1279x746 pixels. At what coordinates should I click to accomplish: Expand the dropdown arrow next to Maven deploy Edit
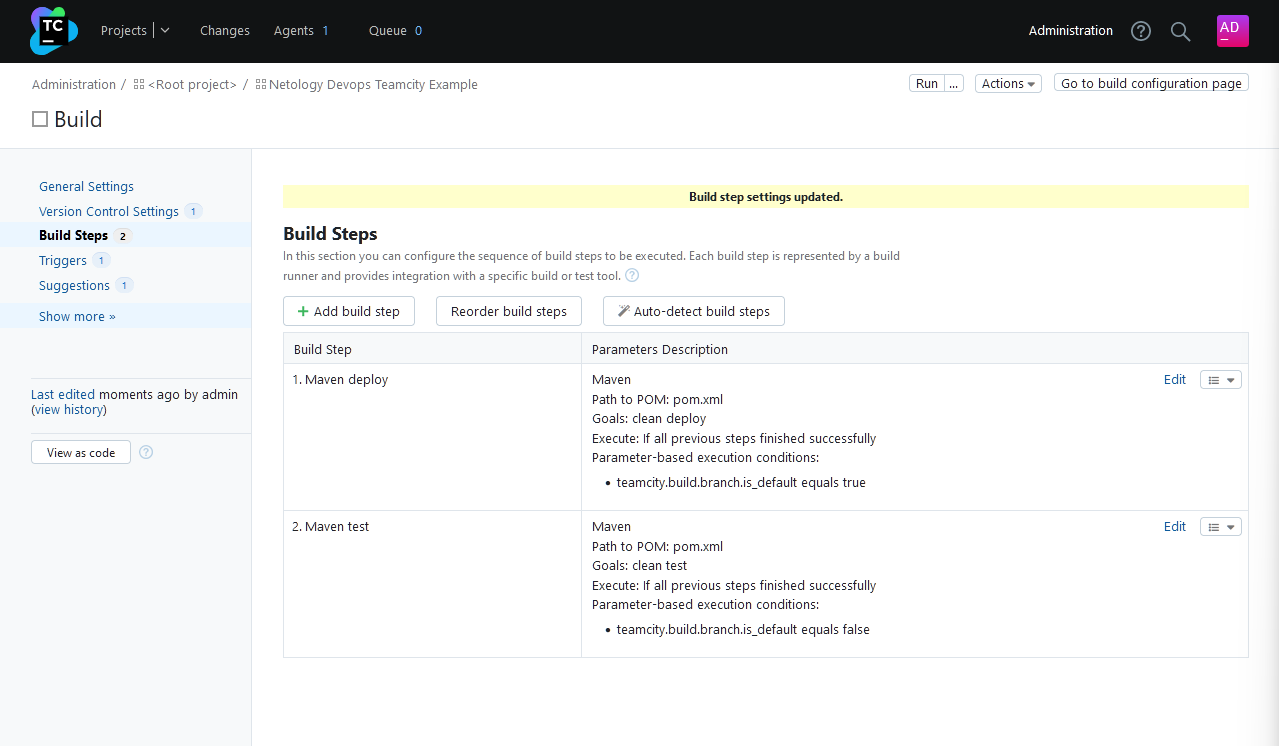pyautogui.click(x=1229, y=379)
